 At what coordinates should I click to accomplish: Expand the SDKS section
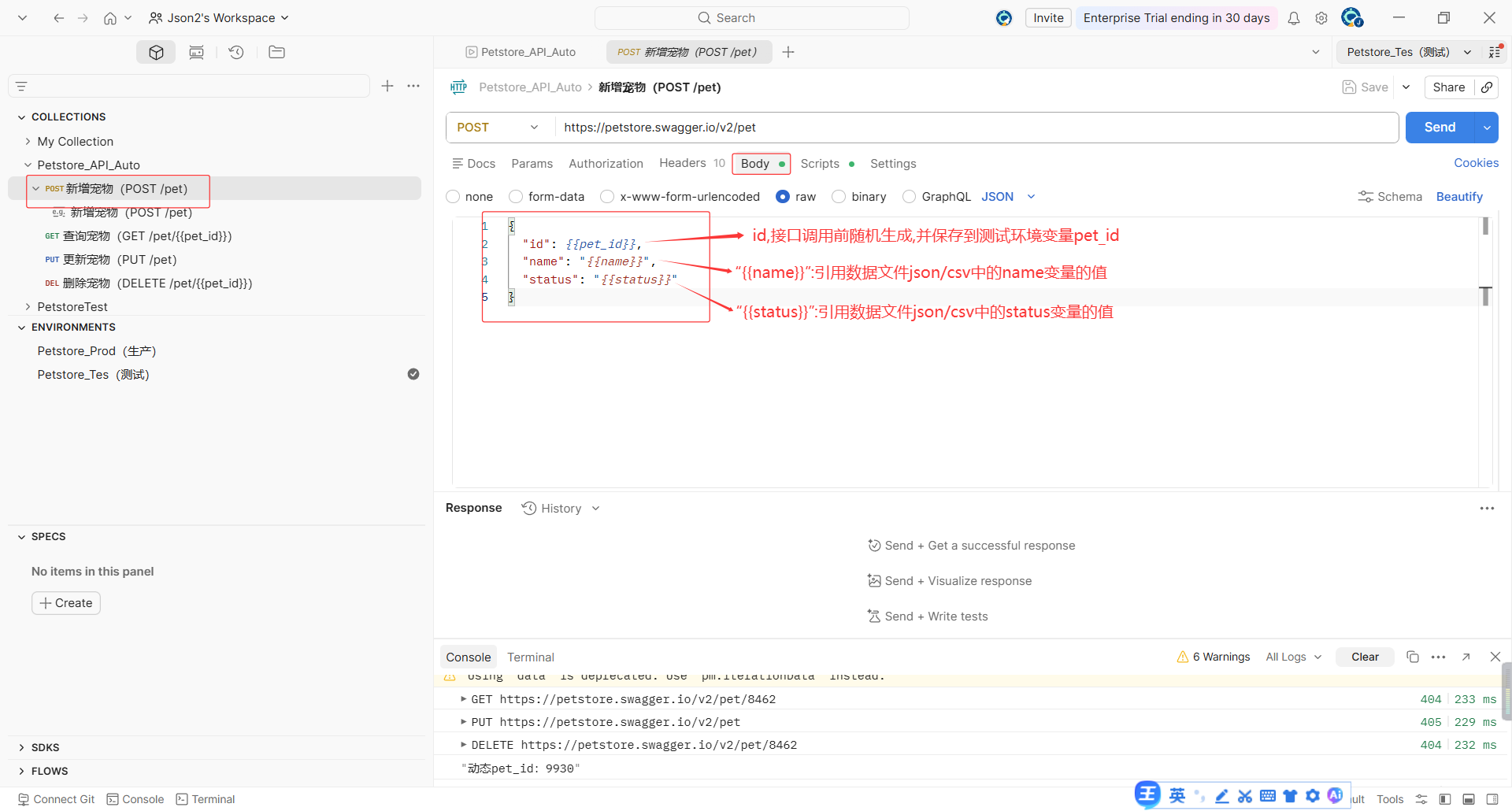coord(21,748)
